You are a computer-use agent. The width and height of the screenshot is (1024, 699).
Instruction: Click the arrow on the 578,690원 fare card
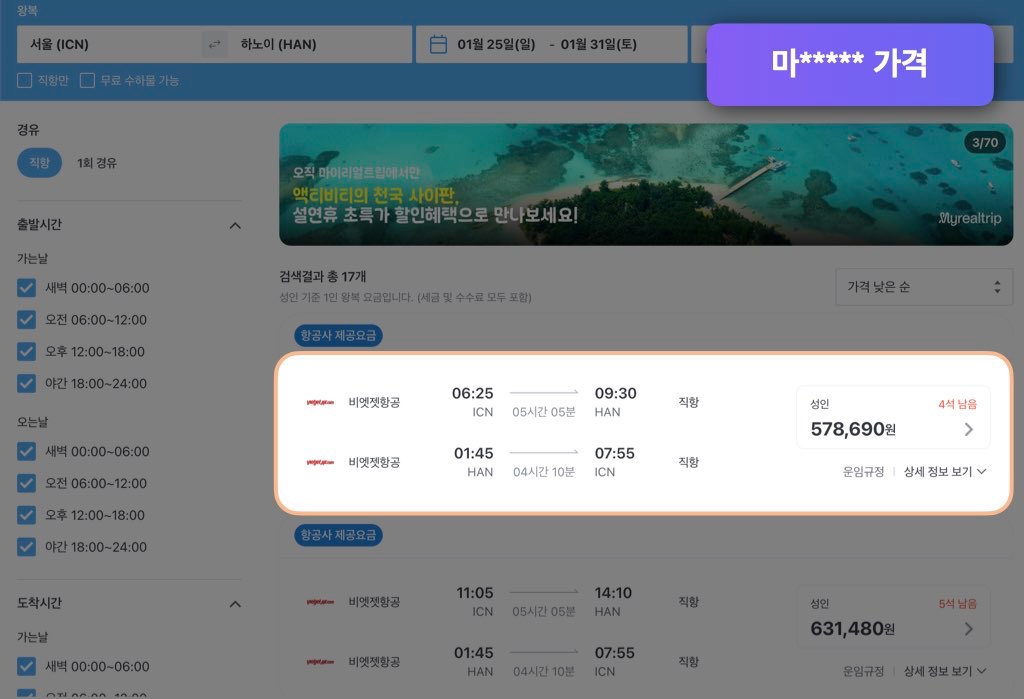(x=967, y=429)
